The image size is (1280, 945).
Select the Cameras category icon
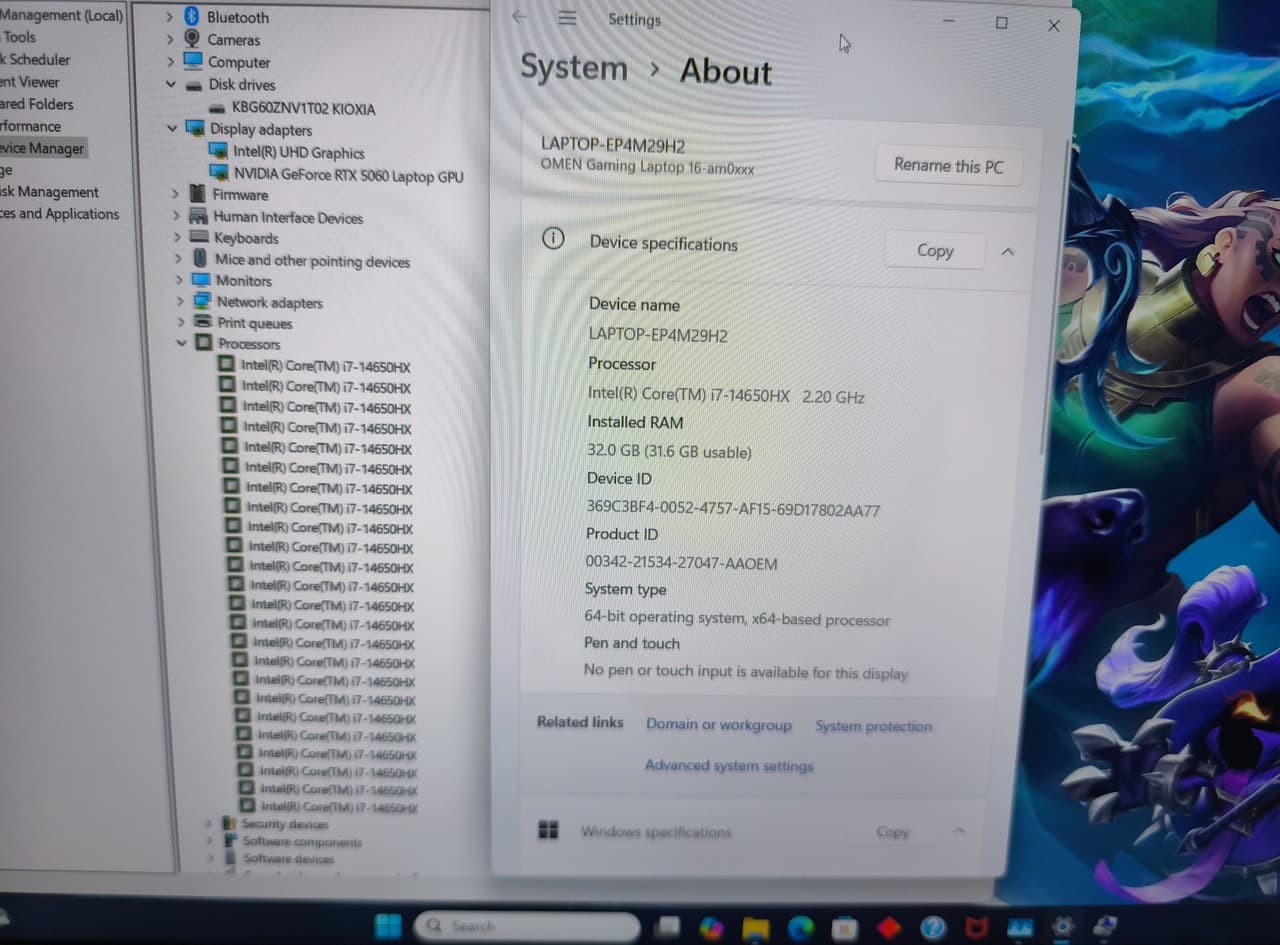[192, 39]
